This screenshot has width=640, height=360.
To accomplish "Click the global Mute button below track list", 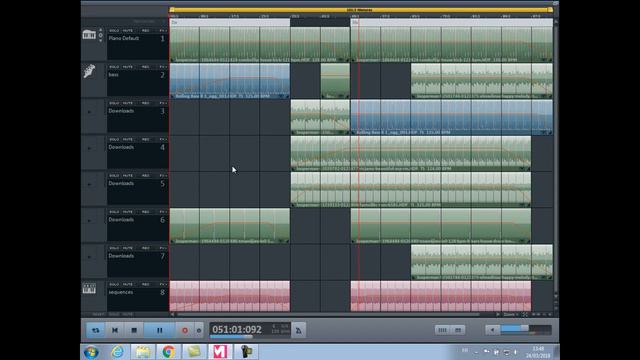I will [x=128, y=314].
